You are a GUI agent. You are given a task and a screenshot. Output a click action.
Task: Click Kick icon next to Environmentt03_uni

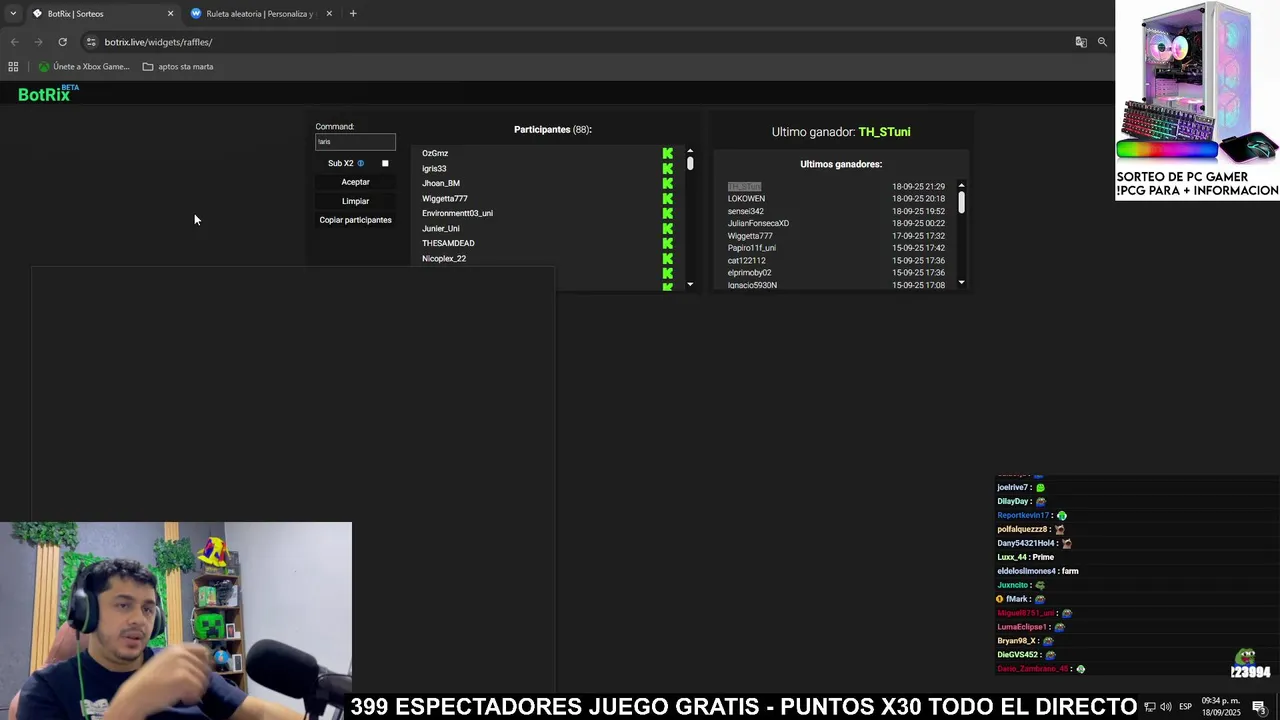pyautogui.click(x=668, y=213)
